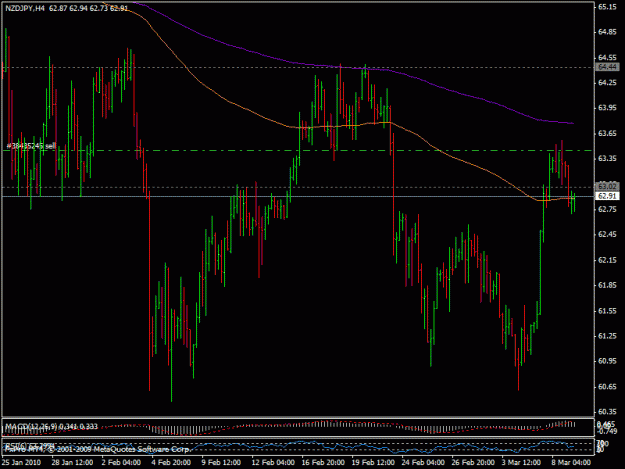Click the 63.02 highlighted price tag
Image resolution: width=625 pixels, height=469 pixels.
607,186
